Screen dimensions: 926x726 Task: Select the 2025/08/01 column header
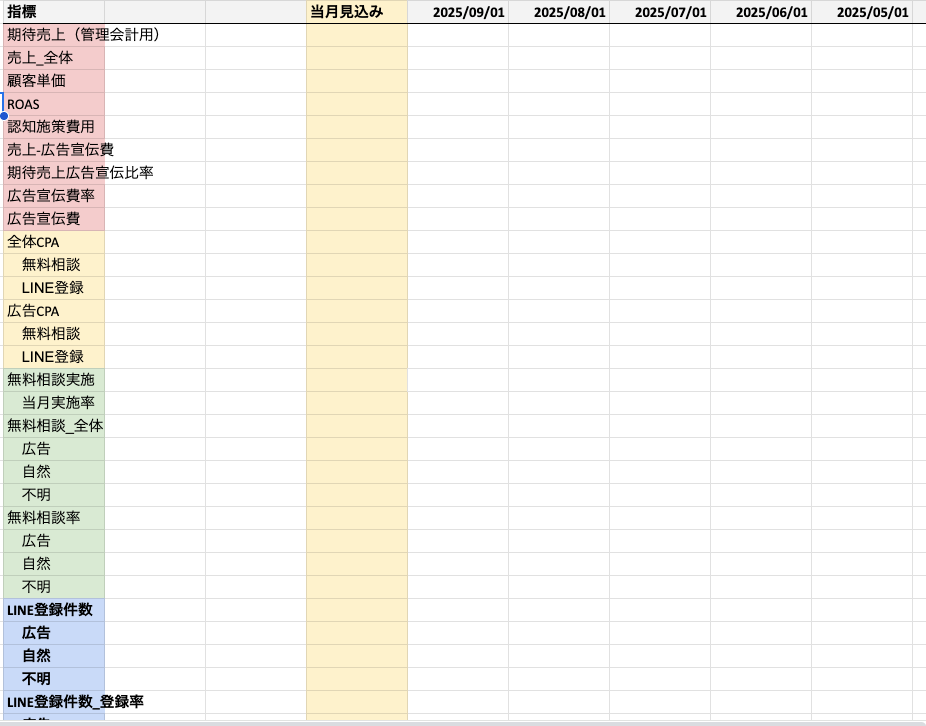point(559,12)
